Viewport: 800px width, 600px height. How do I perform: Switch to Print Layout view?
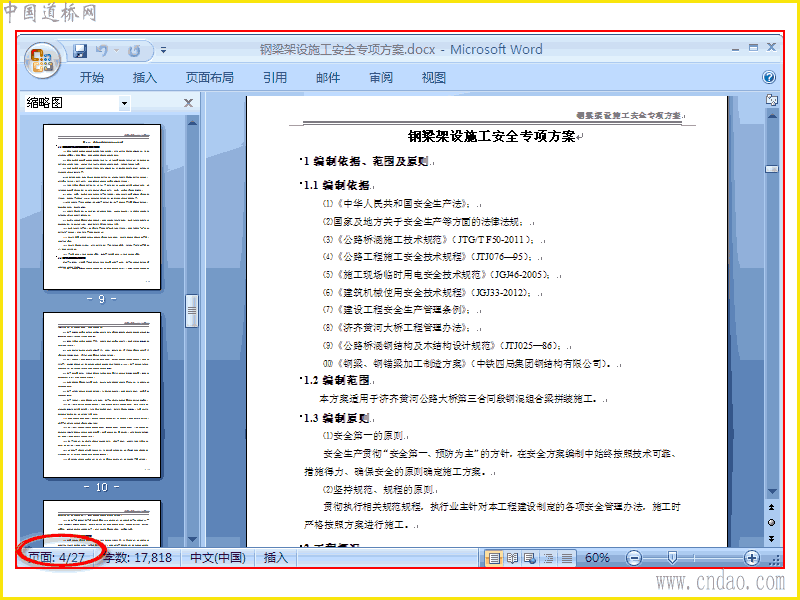tap(494, 558)
